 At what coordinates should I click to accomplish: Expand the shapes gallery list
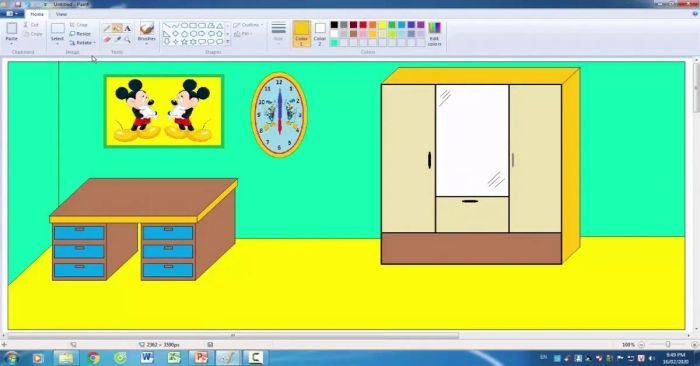(x=228, y=42)
